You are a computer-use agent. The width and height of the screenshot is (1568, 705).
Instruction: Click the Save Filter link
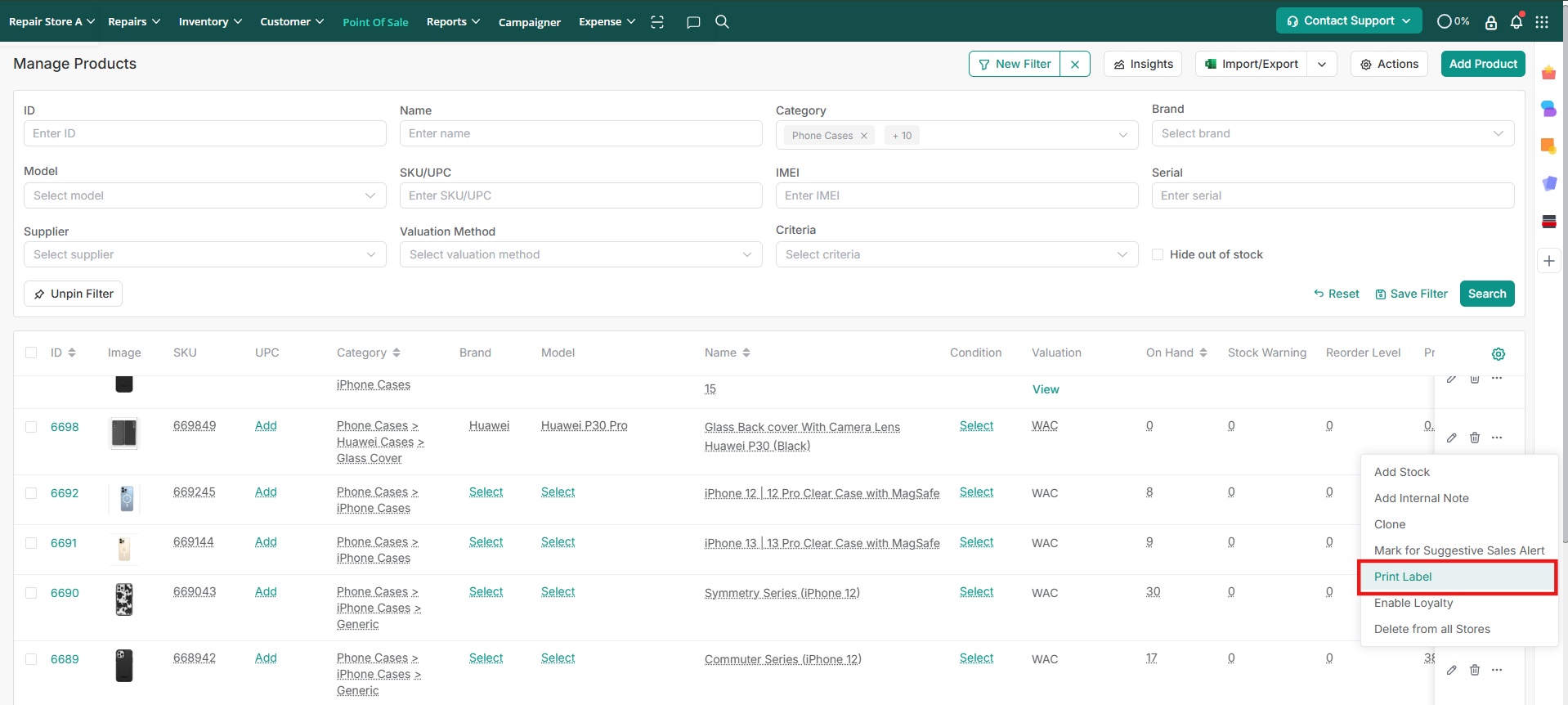click(x=1412, y=294)
